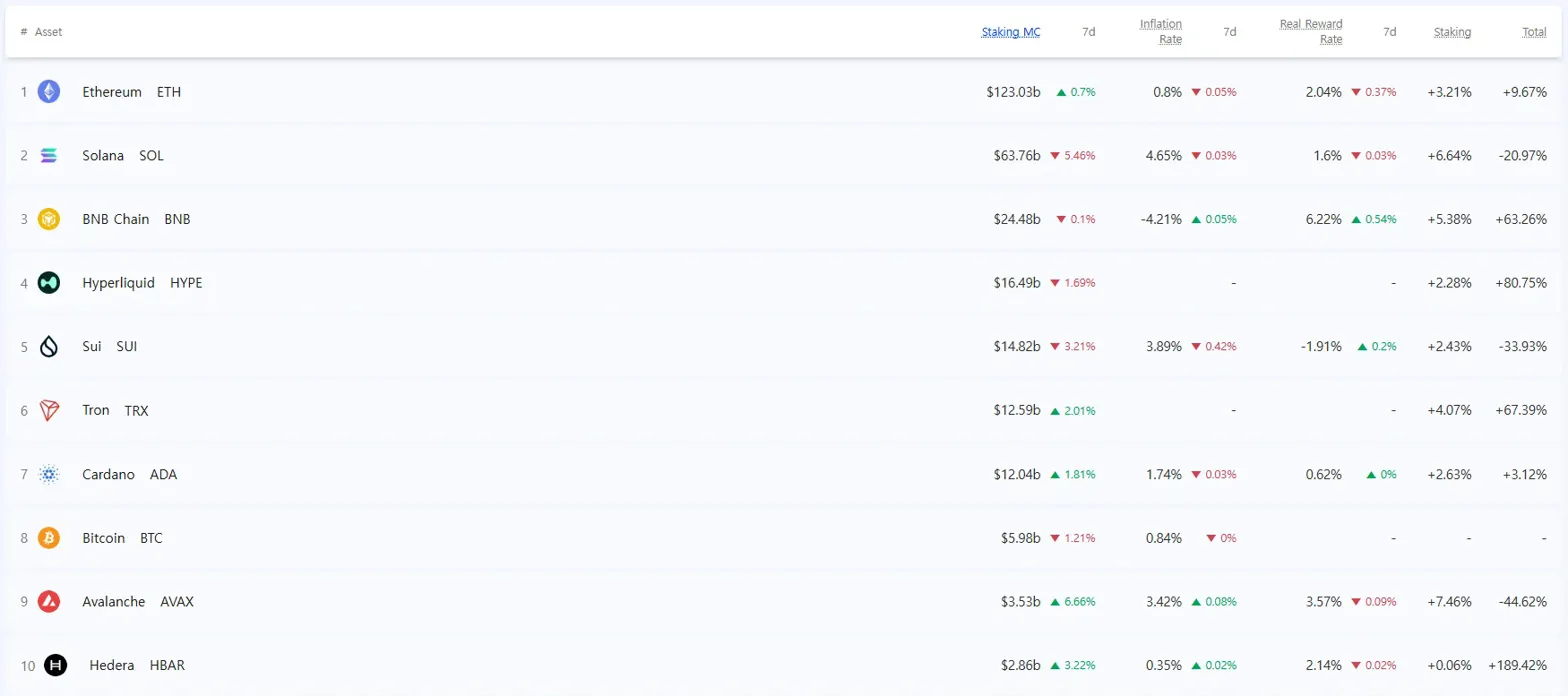This screenshot has height=696, width=1568.
Task: Click the BNB Chain coin icon
Action: [x=48, y=219]
